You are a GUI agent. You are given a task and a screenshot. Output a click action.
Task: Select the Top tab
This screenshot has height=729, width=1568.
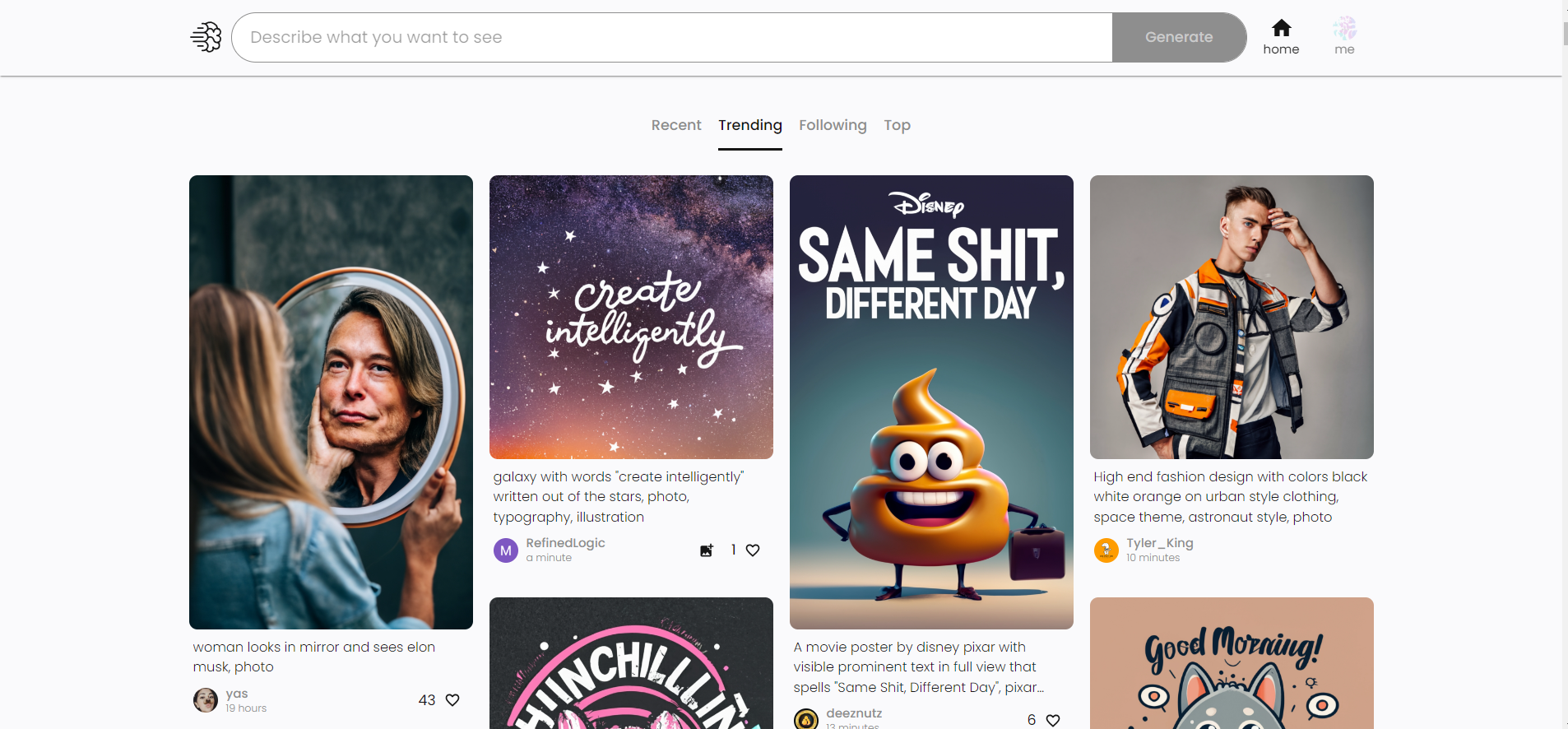tap(897, 125)
